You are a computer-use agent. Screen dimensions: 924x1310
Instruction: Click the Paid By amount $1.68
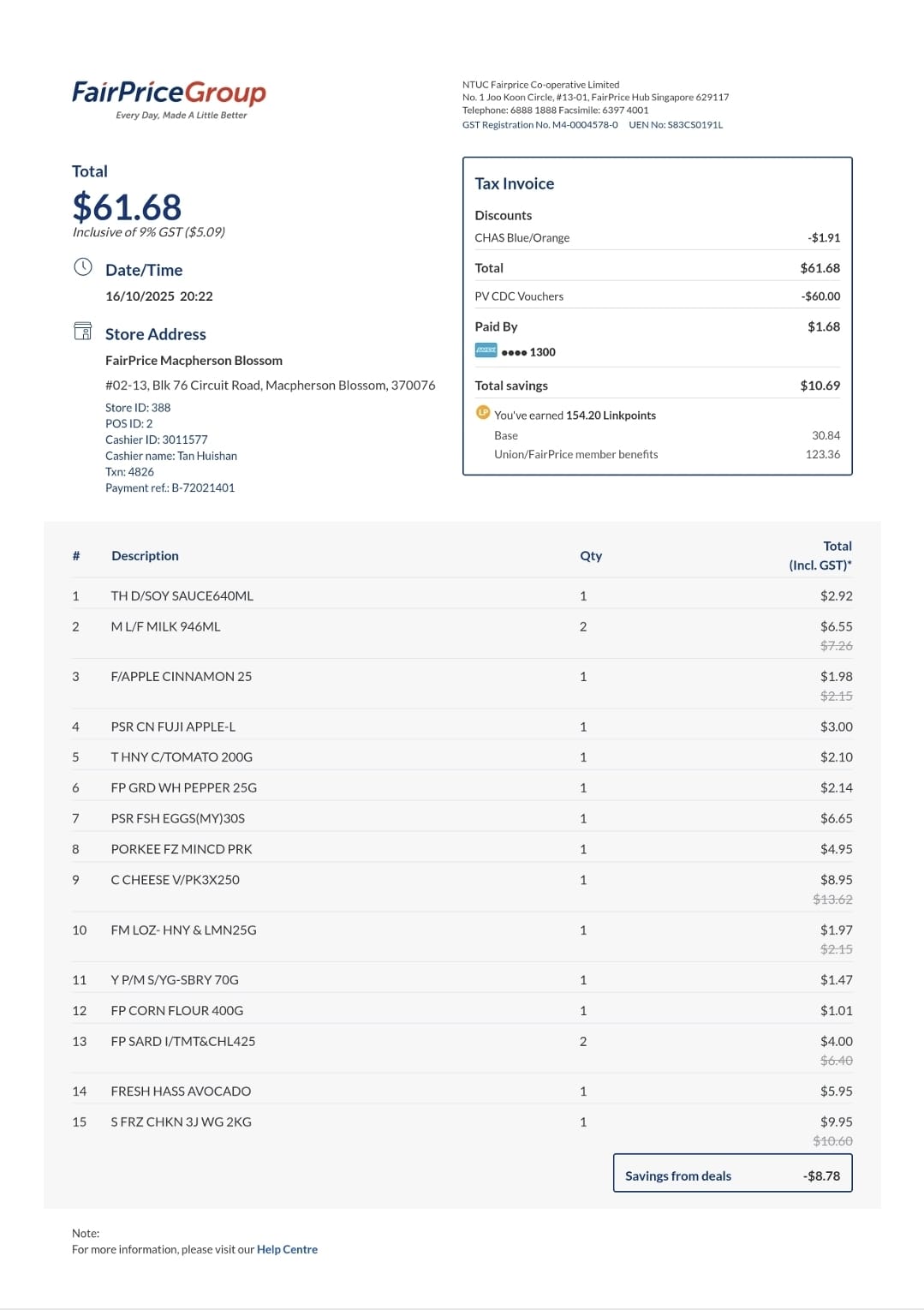[x=824, y=326]
